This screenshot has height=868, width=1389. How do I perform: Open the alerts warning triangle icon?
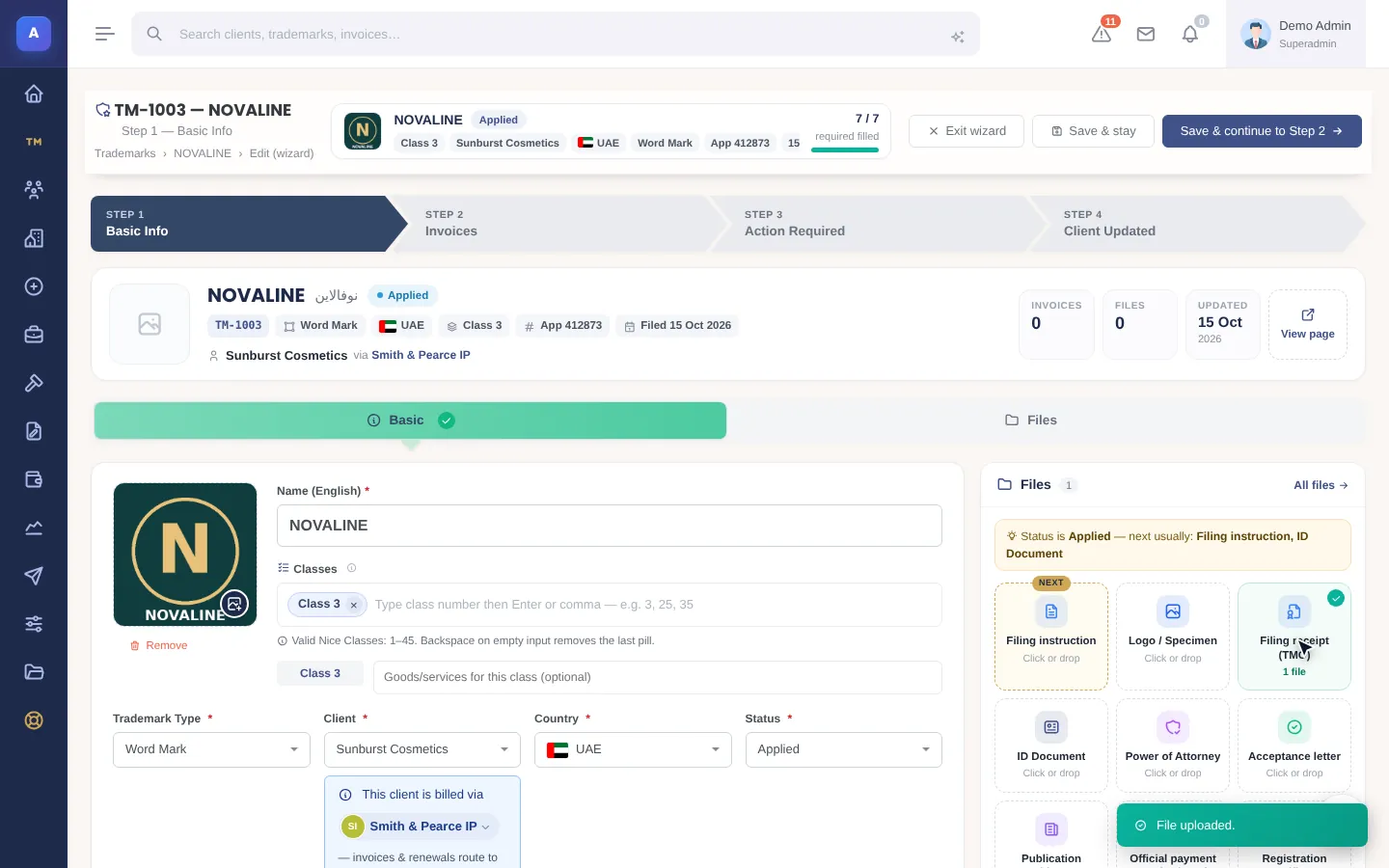[1102, 34]
